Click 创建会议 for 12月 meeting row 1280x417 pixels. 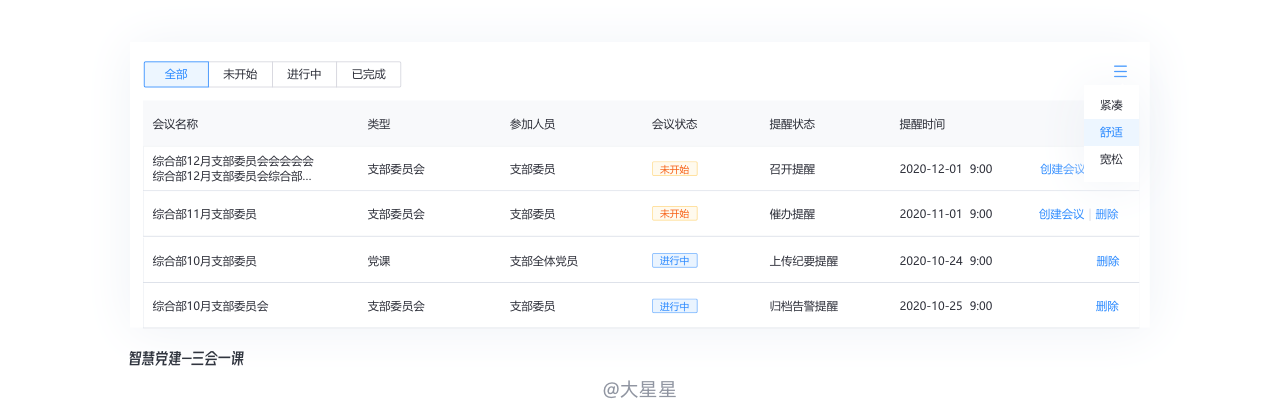coord(1061,169)
